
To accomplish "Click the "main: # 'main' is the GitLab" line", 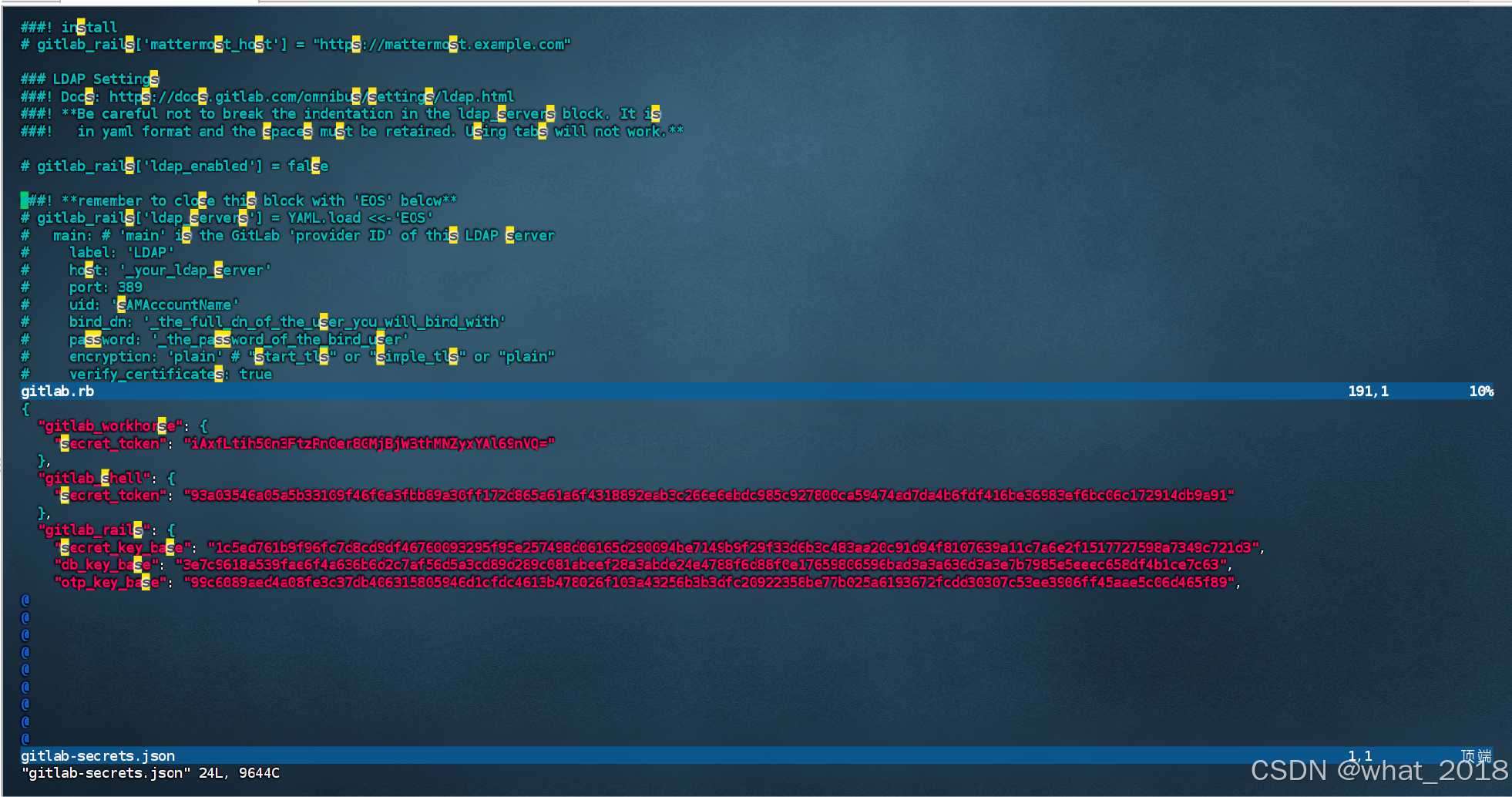I will coord(287,236).
